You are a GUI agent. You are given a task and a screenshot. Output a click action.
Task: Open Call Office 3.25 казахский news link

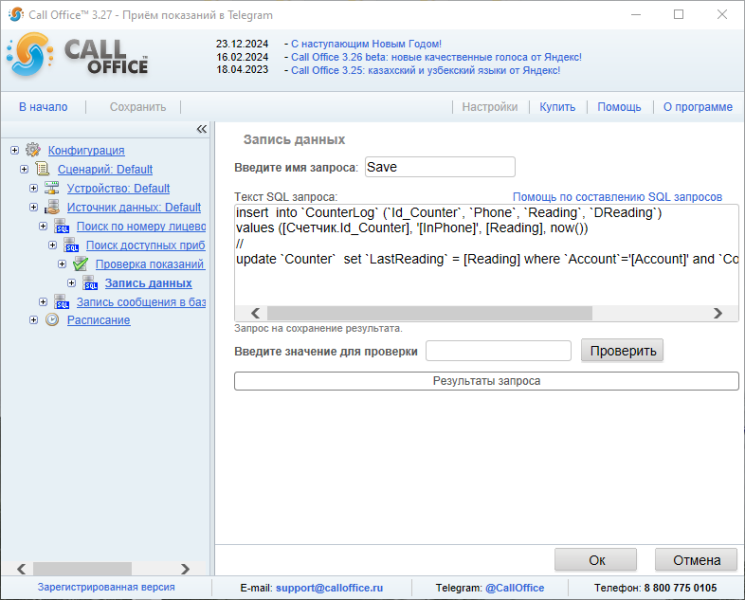click(426, 70)
